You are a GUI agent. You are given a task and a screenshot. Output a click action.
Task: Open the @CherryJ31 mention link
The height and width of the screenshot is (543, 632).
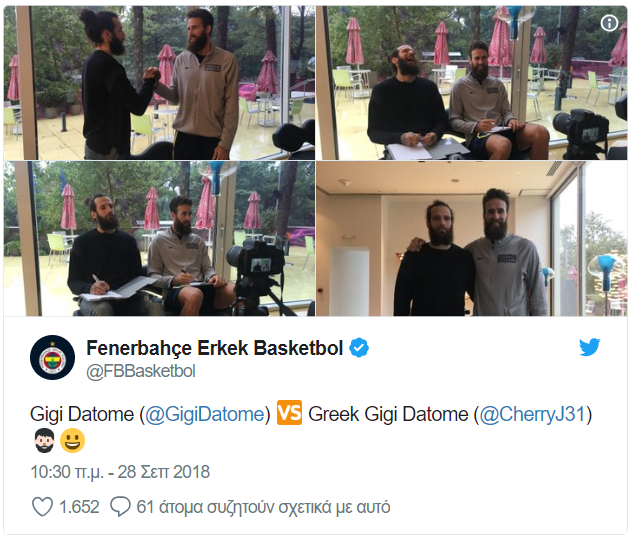pyautogui.click(x=532, y=414)
